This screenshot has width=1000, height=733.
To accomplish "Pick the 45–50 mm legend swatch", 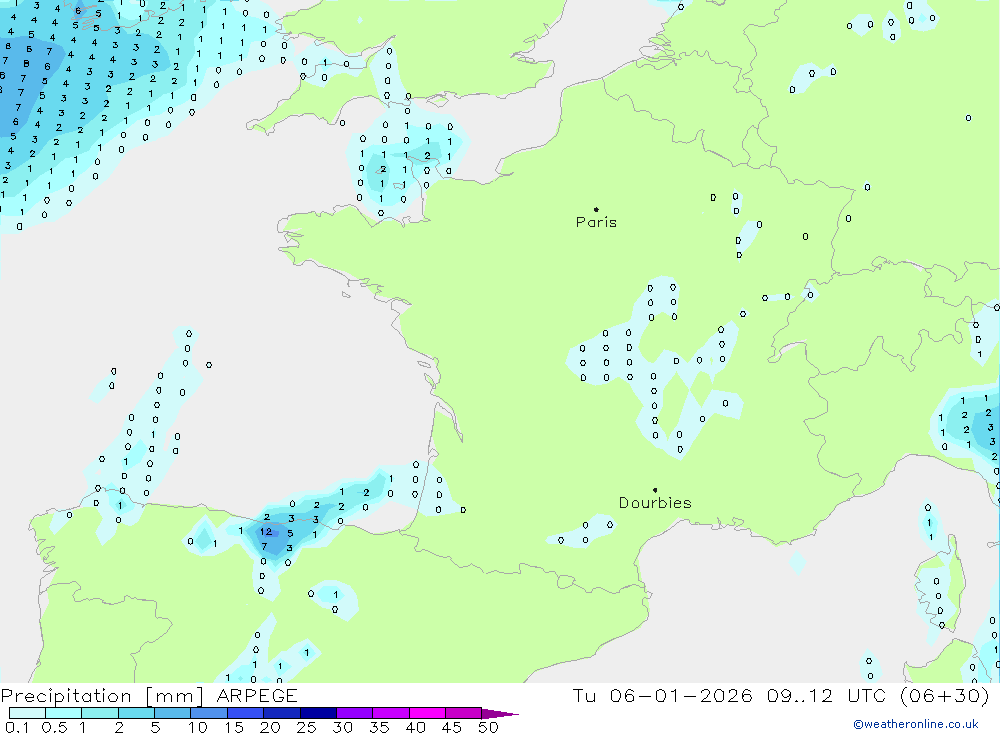I will (x=464, y=713).
